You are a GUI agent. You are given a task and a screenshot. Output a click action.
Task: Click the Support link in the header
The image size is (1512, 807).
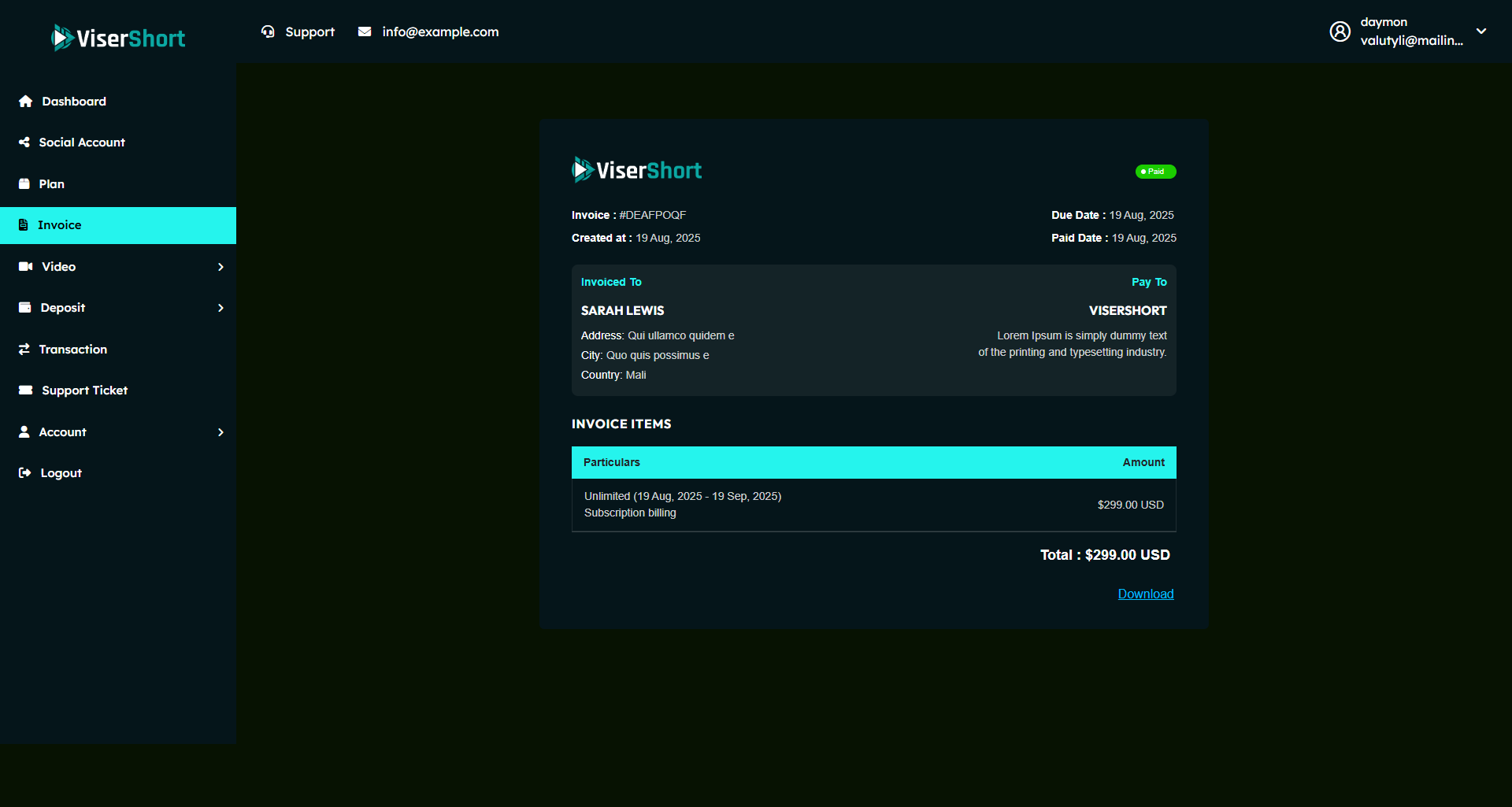[309, 31]
